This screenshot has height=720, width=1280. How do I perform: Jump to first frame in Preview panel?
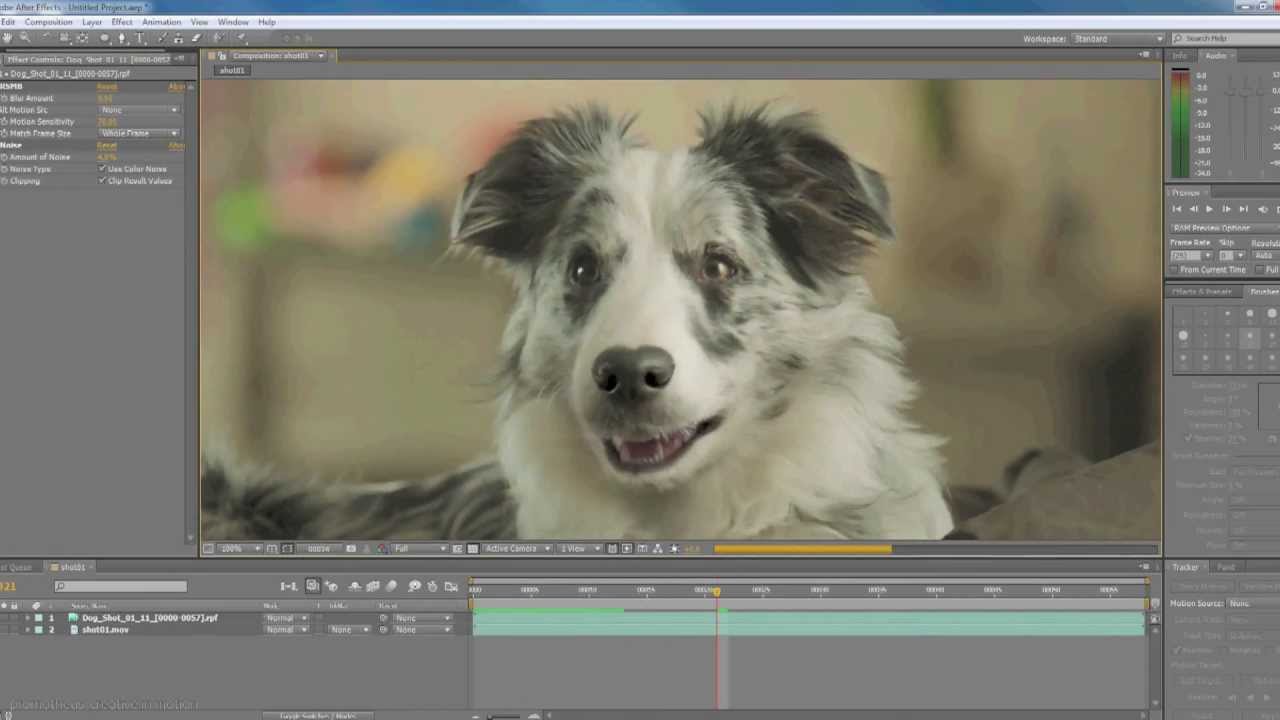[x=1177, y=209]
